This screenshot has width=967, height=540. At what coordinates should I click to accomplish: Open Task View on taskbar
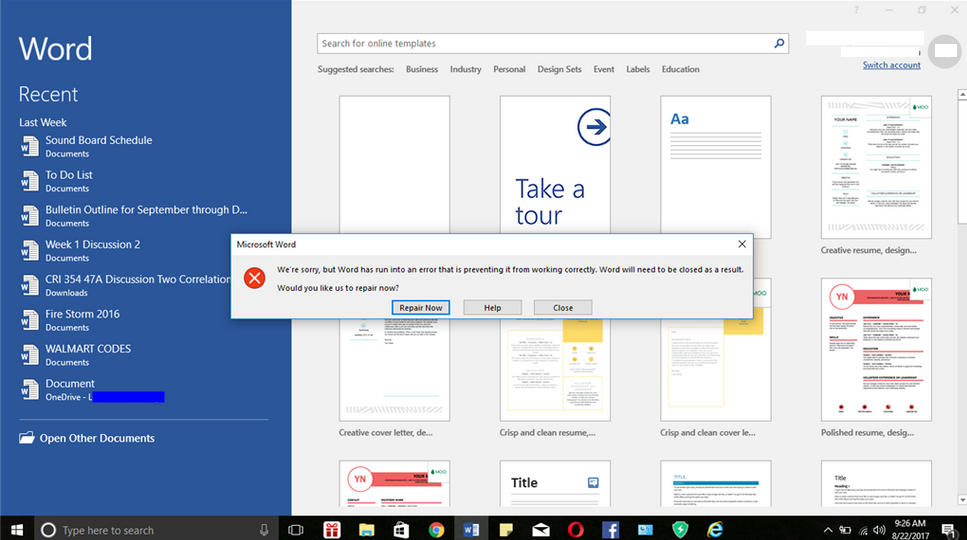click(x=296, y=530)
